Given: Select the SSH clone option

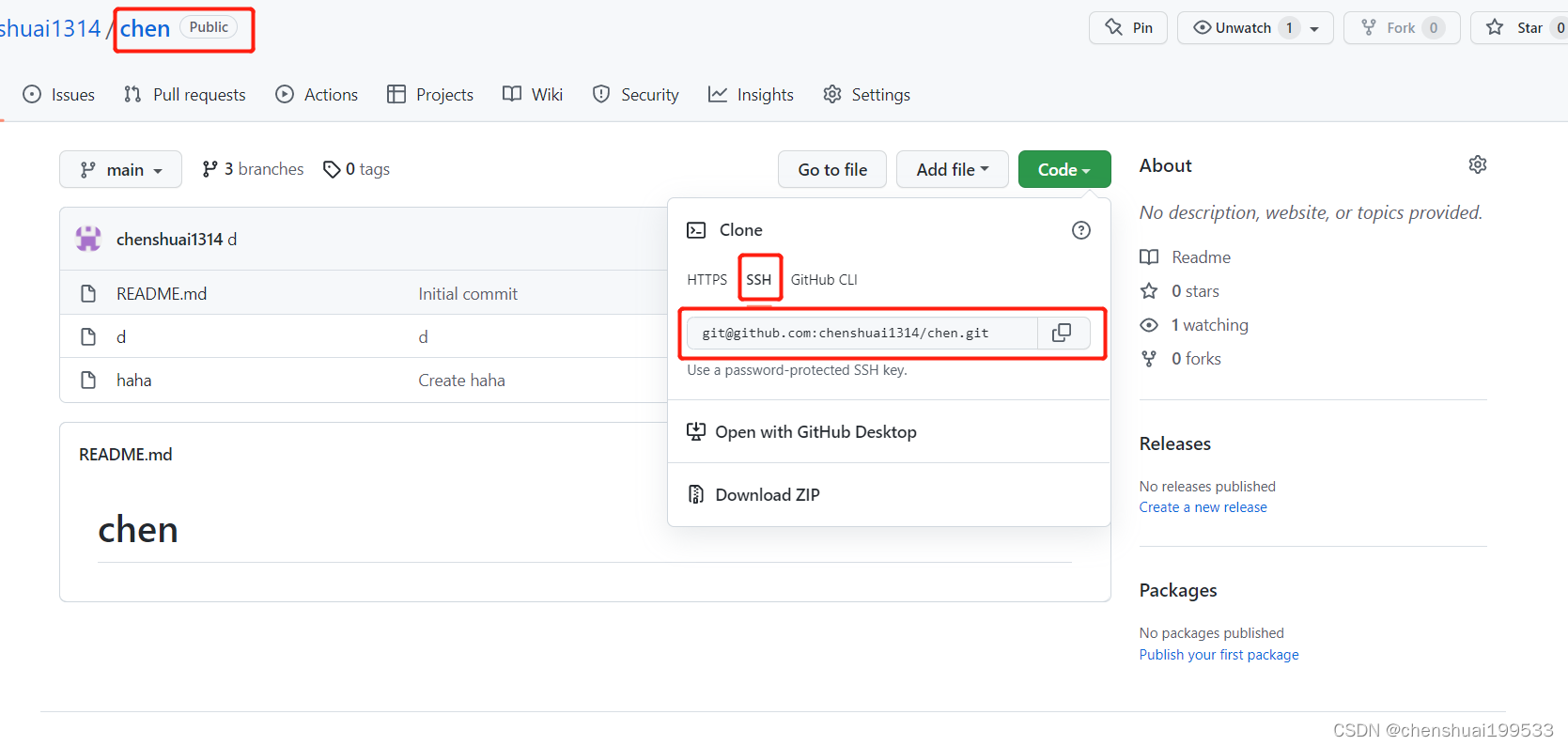Looking at the screenshot, I should pos(759,280).
